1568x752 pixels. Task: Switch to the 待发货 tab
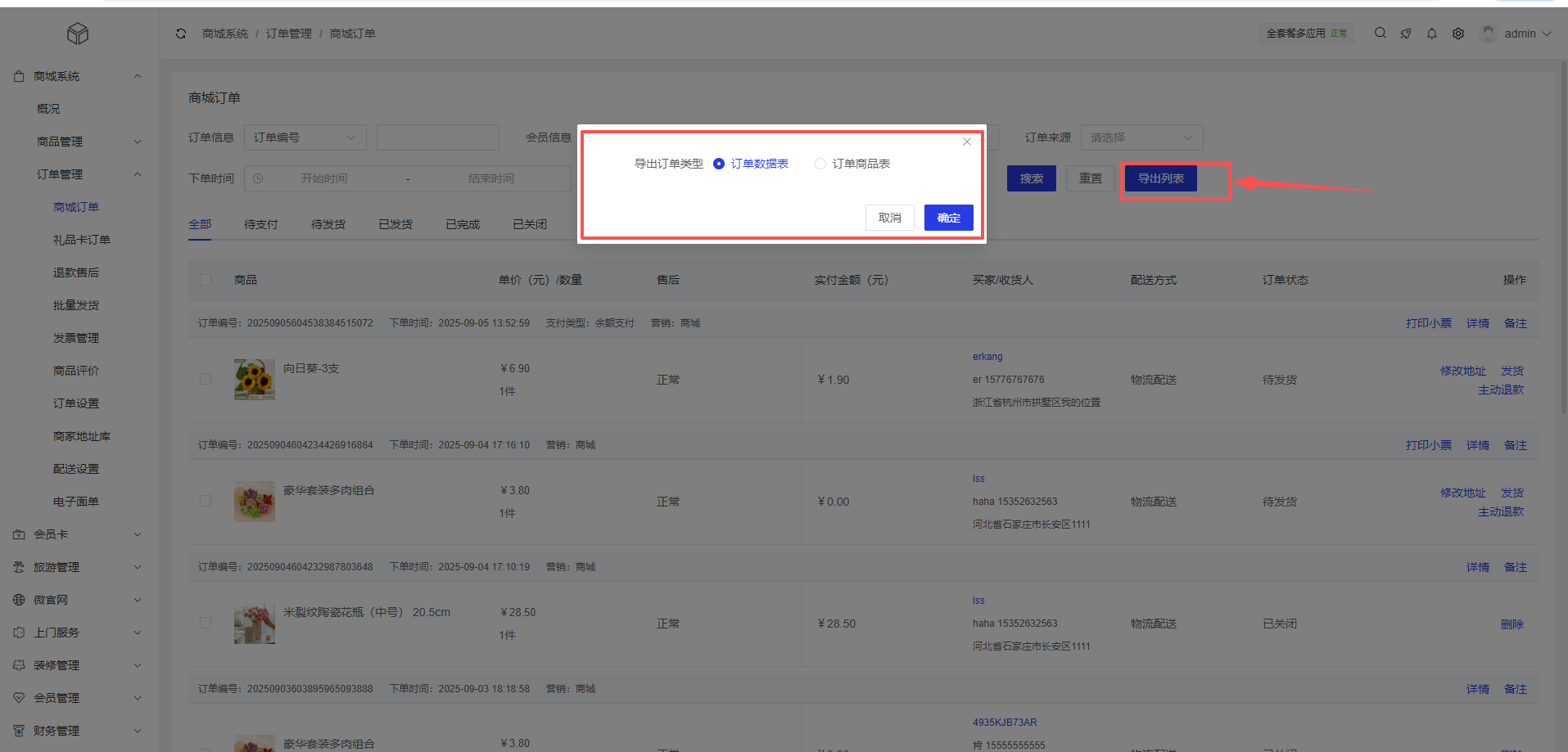click(x=328, y=224)
